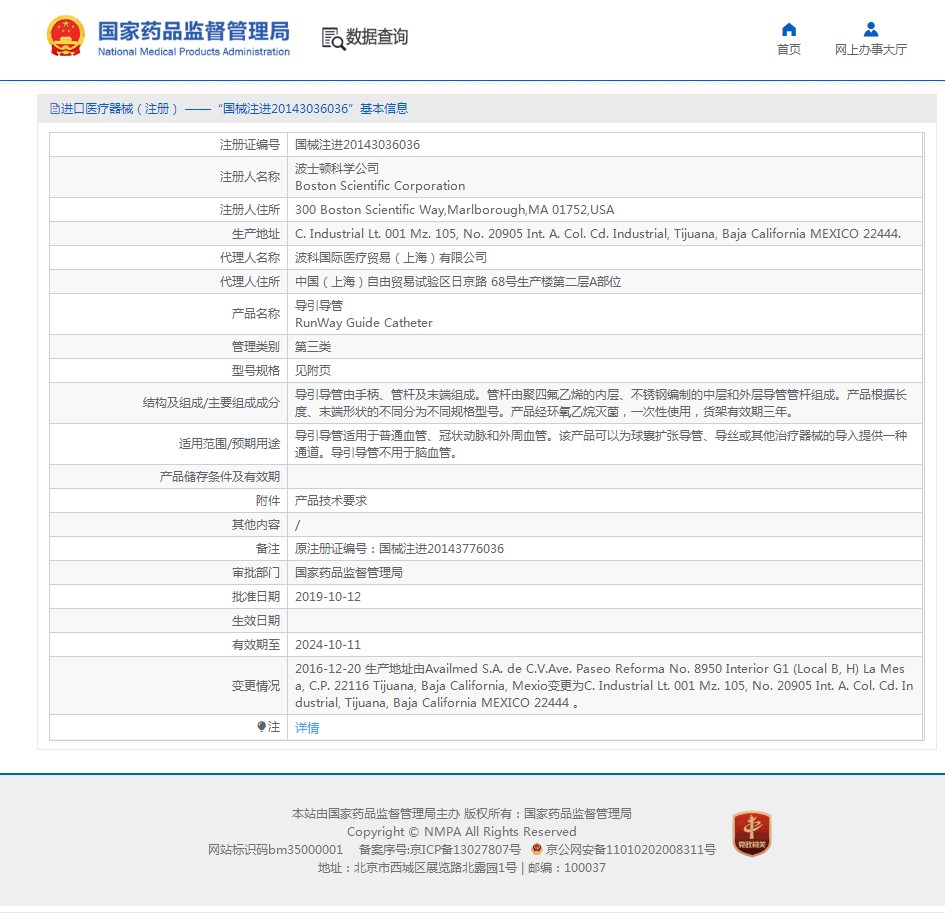This screenshot has width=945, height=920.
Task: Click the police badge icon near 京公网安备
Action: 537,849
